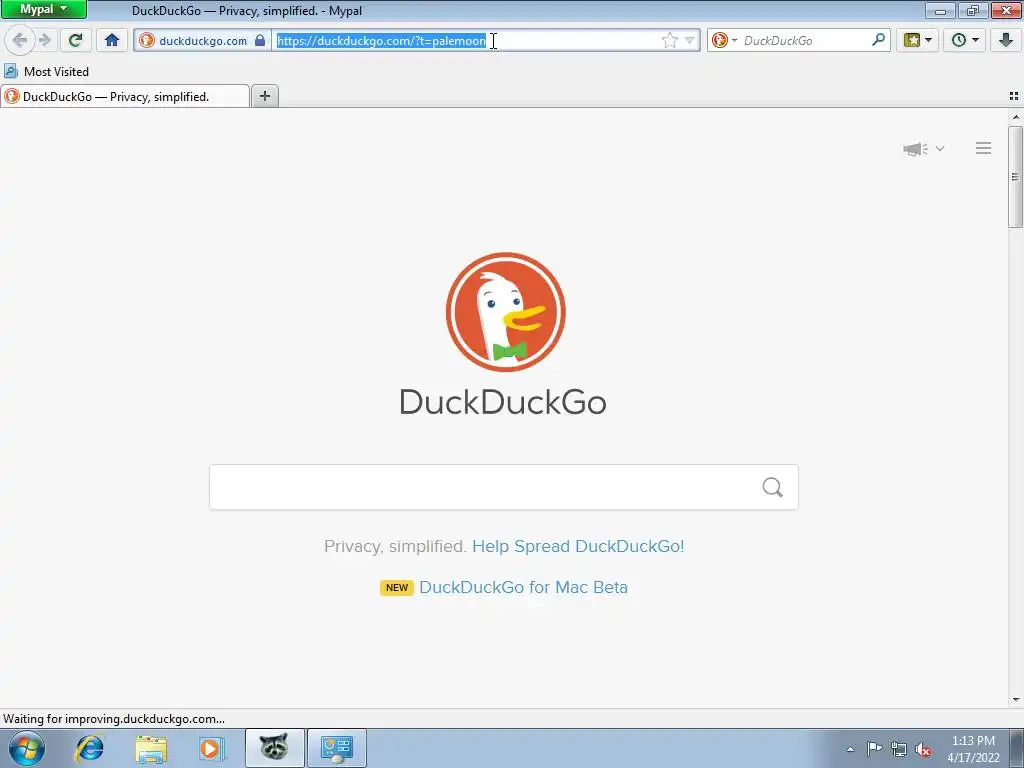Click the main DuckDuckGo search box
The image size is (1024, 768).
tap(504, 487)
